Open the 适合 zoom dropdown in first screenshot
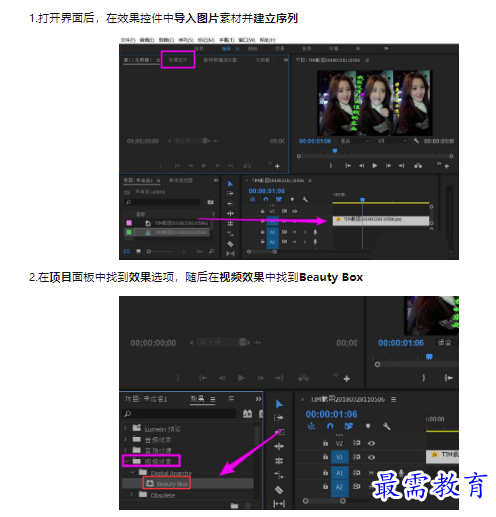This screenshot has height=517, width=496. [x=355, y=141]
